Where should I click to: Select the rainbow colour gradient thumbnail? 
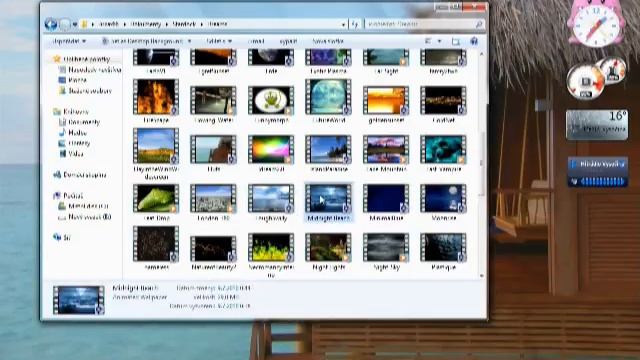point(271,149)
